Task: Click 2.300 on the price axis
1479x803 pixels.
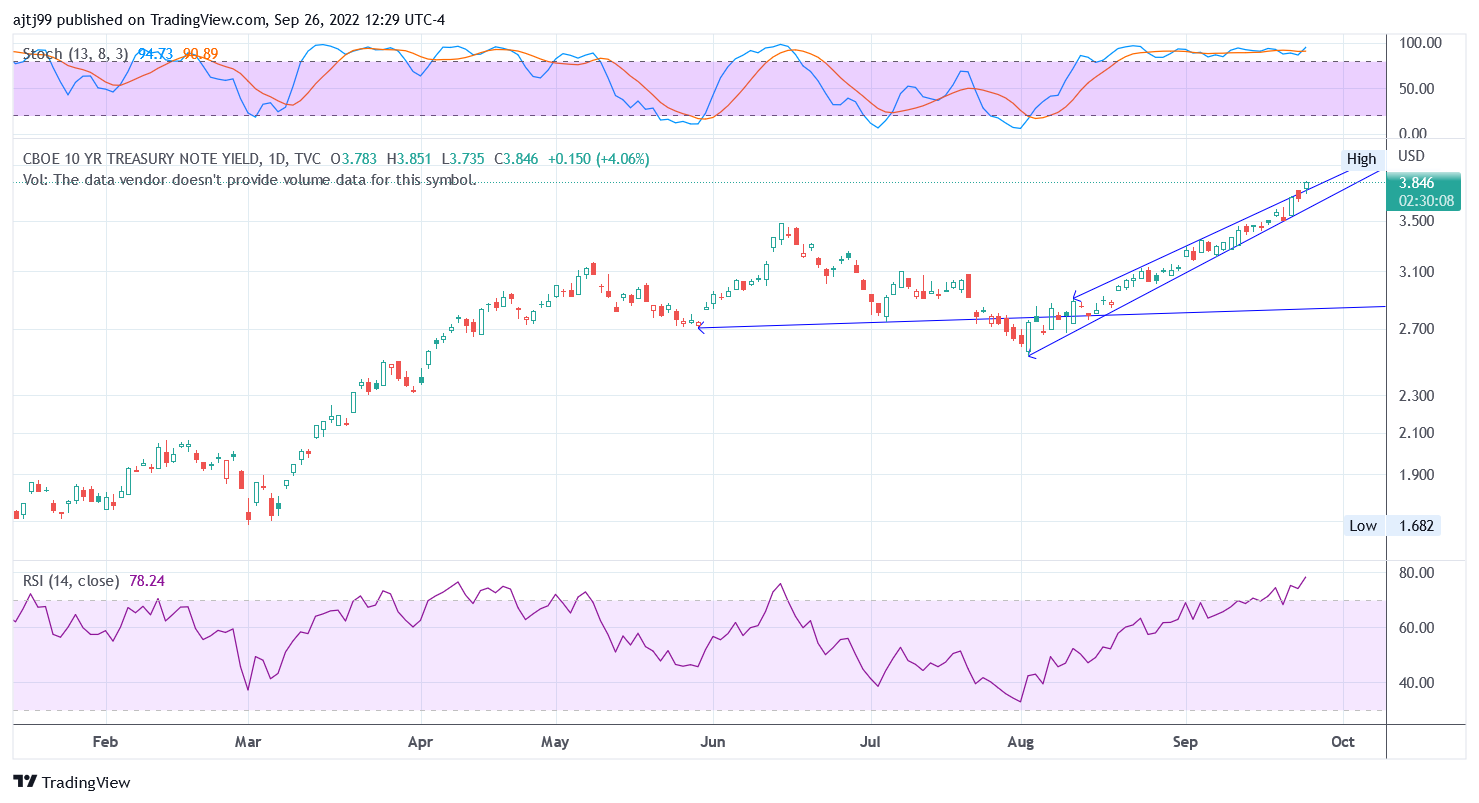Action: point(1418,396)
